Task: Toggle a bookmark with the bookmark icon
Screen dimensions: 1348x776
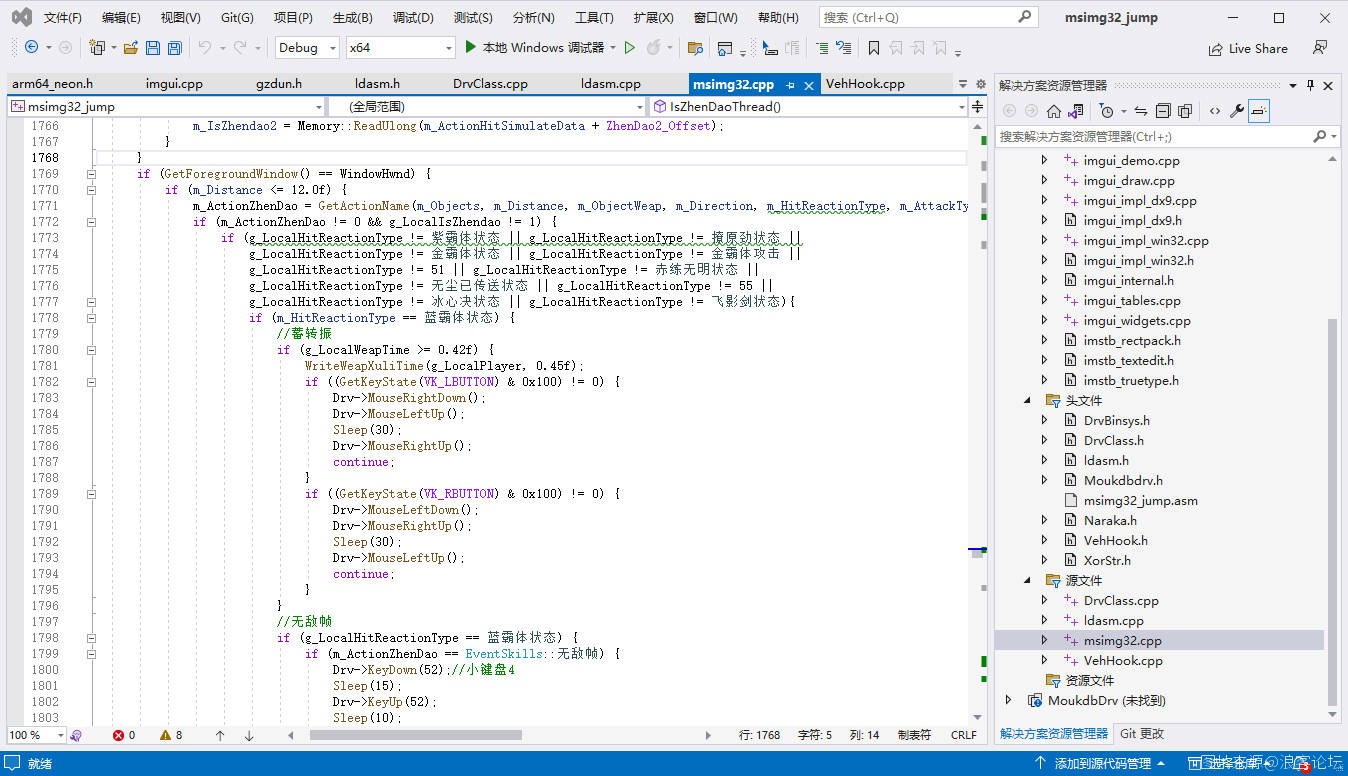Action: pos(873,48)
